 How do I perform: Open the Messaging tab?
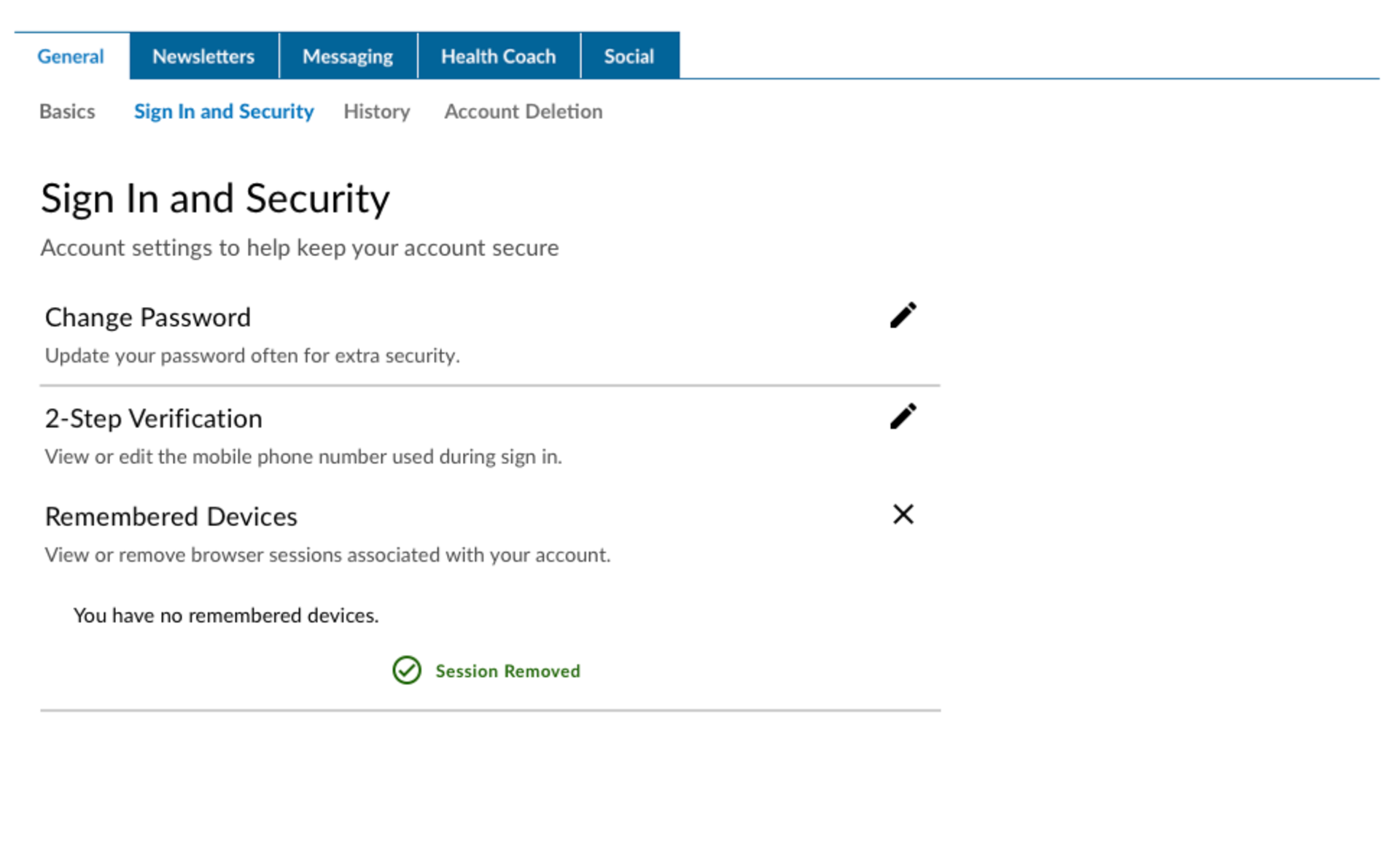point(348,56)
